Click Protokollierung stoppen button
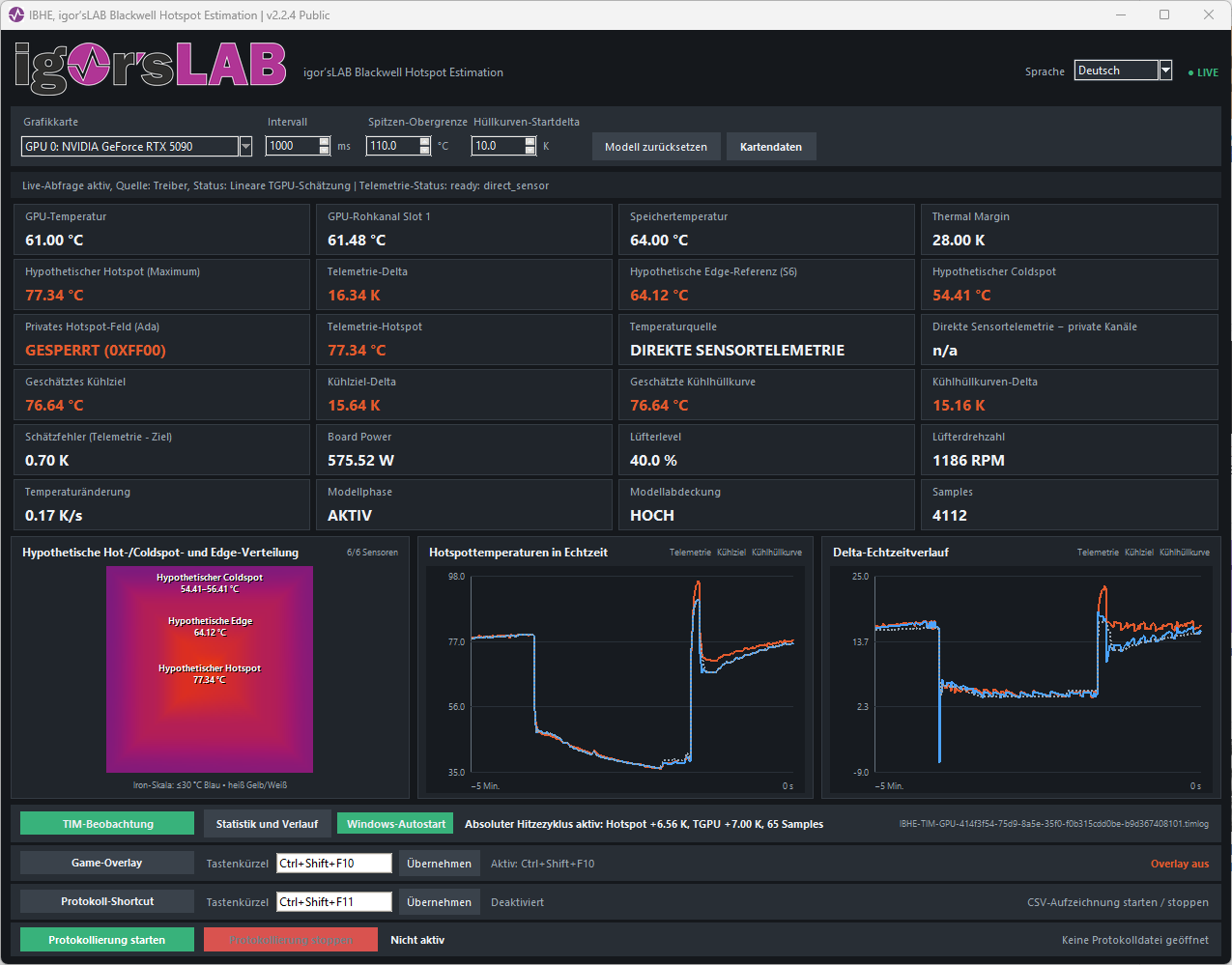Viewport: 1232px width, 965px height. pos(291,940)
